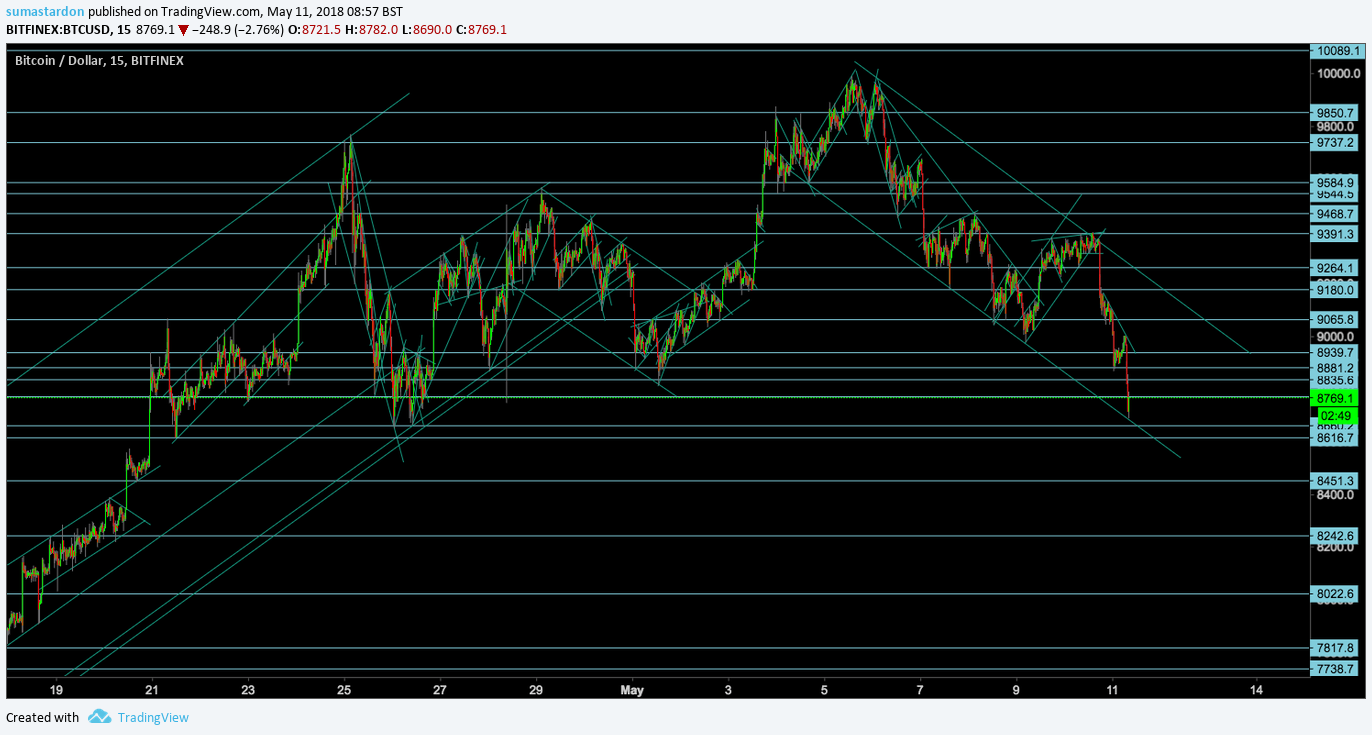This screenshot has height=735, width=1372.
Task: Click the closing price C:8769.1 in header
Action: [481, 29]
